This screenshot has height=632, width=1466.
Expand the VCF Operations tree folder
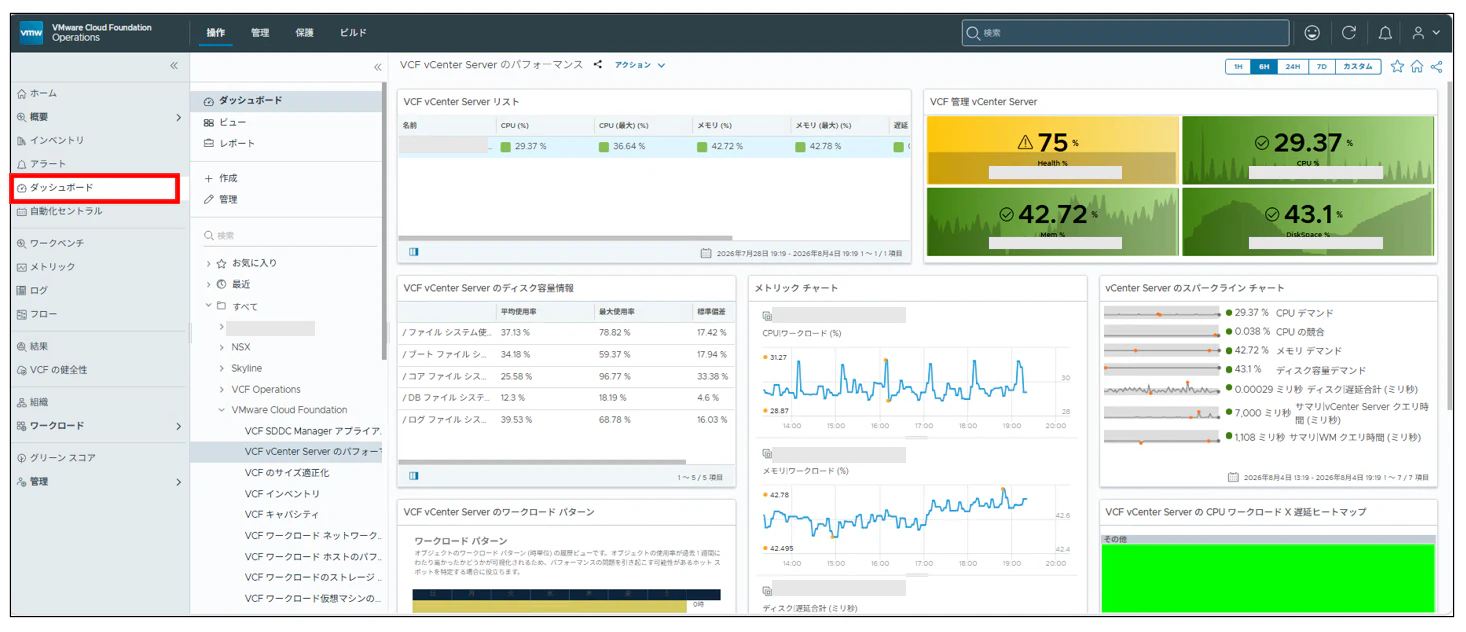(x=222, y=389)
